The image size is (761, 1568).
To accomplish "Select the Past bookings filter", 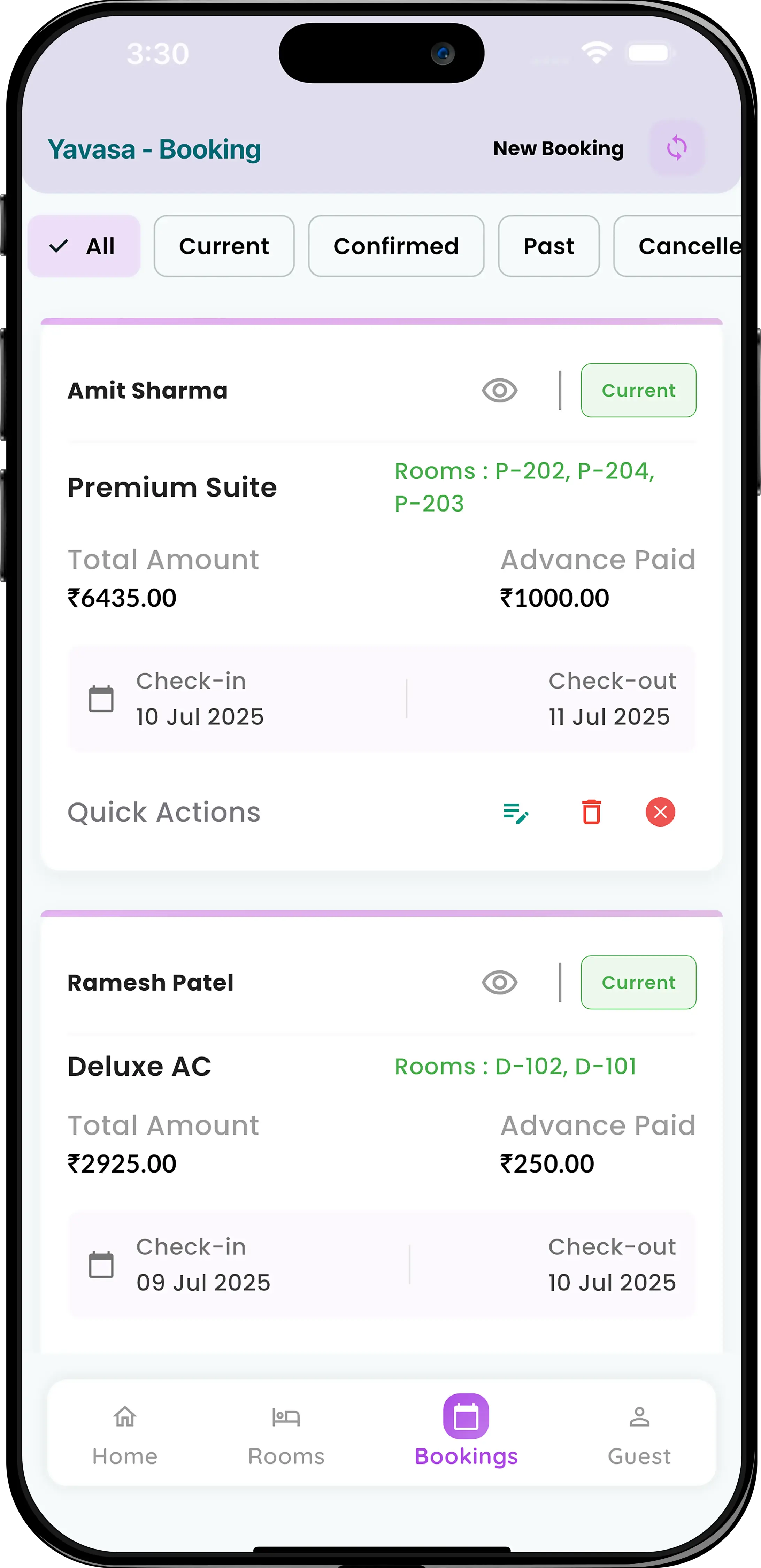I will click(x=548, y=246).
